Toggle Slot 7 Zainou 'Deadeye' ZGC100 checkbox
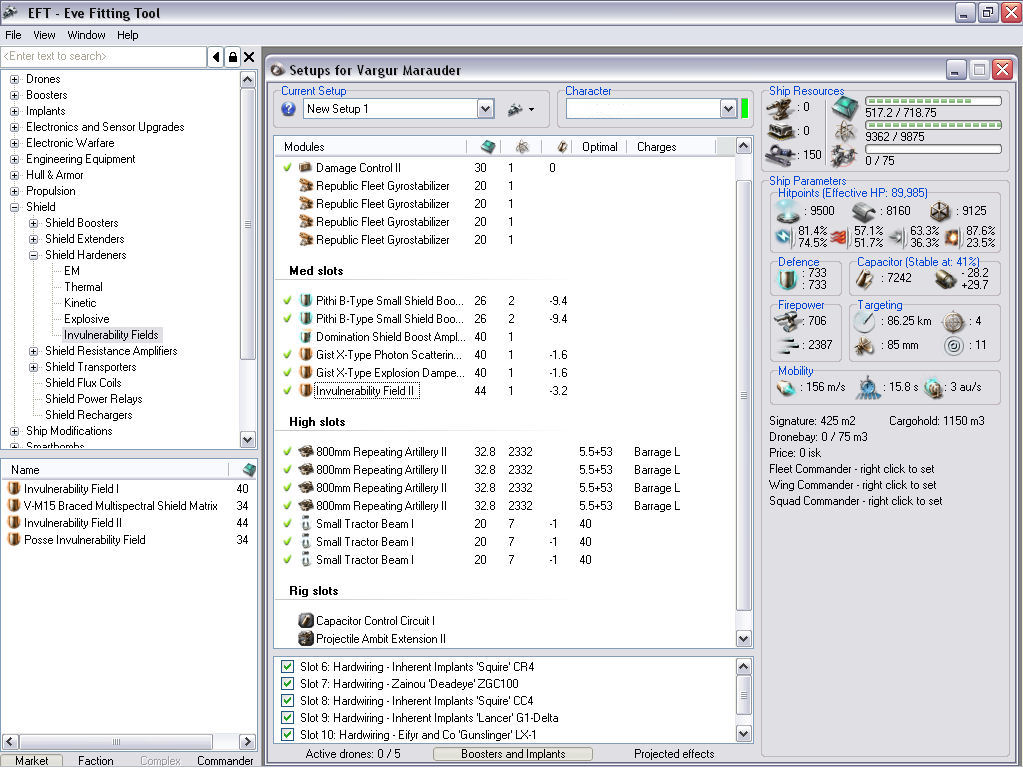This screenshot has height=768, width=1023. [x=288, y=684]
